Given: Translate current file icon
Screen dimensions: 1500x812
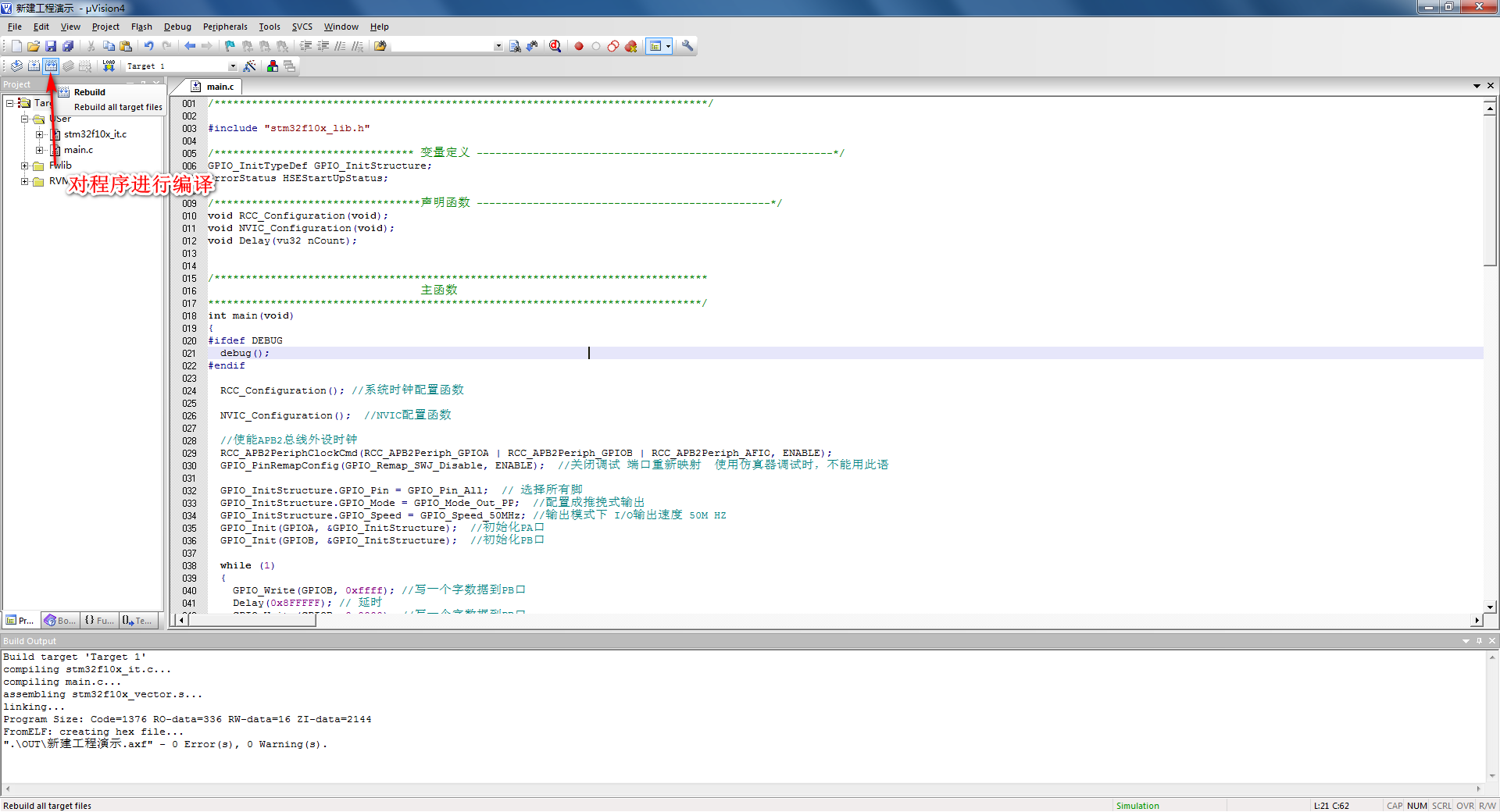Looking at the screenshot, I should (16, 66).
